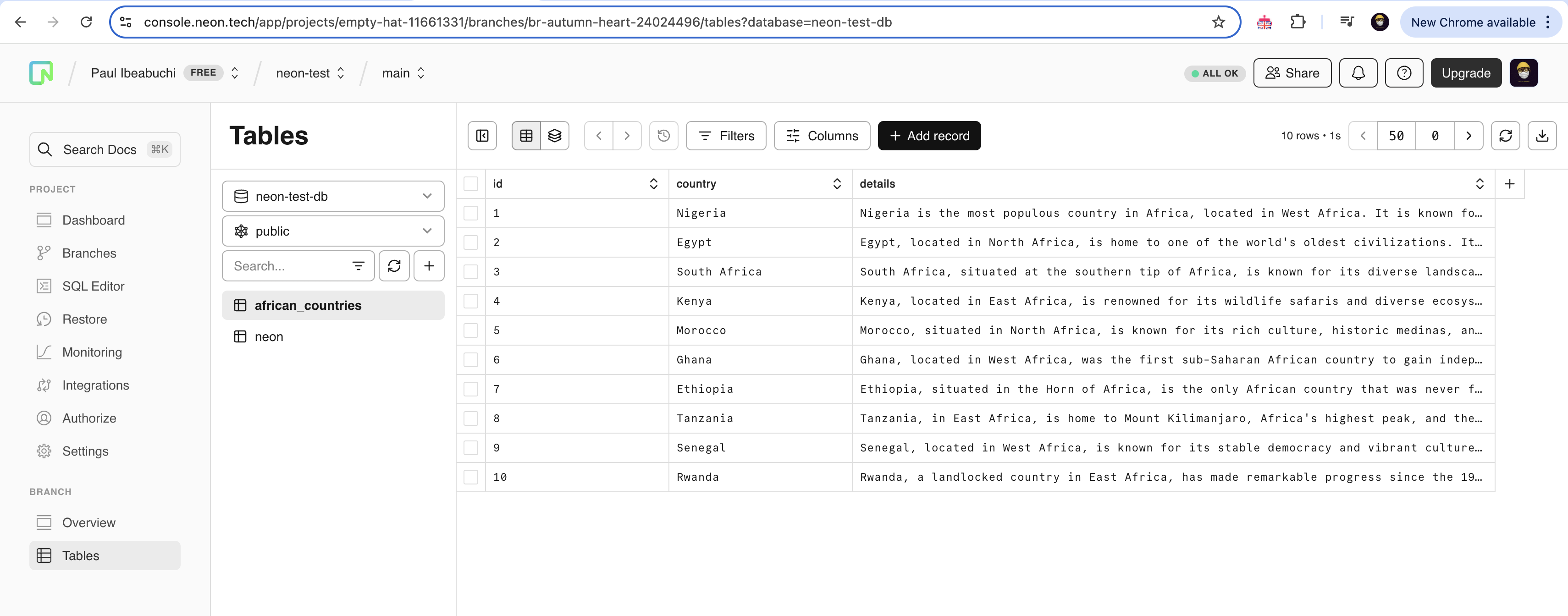Switch to stacked layers view icon
1568x616 pixels.
(554, 136)
